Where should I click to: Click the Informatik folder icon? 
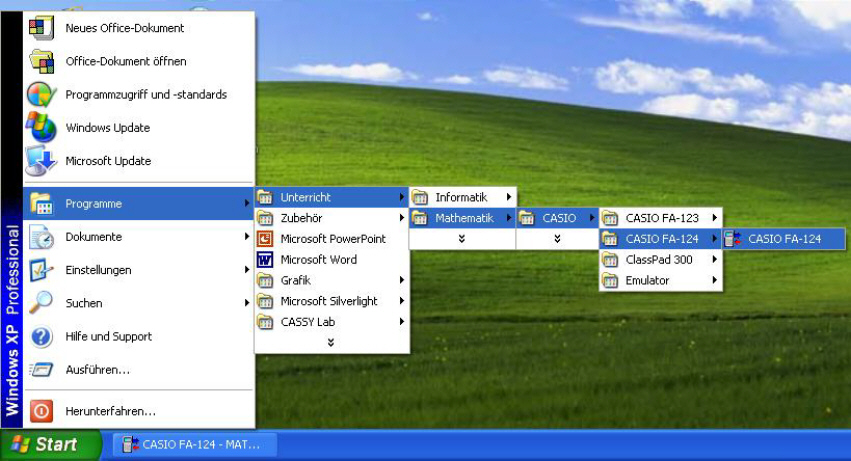coord(420,197)
